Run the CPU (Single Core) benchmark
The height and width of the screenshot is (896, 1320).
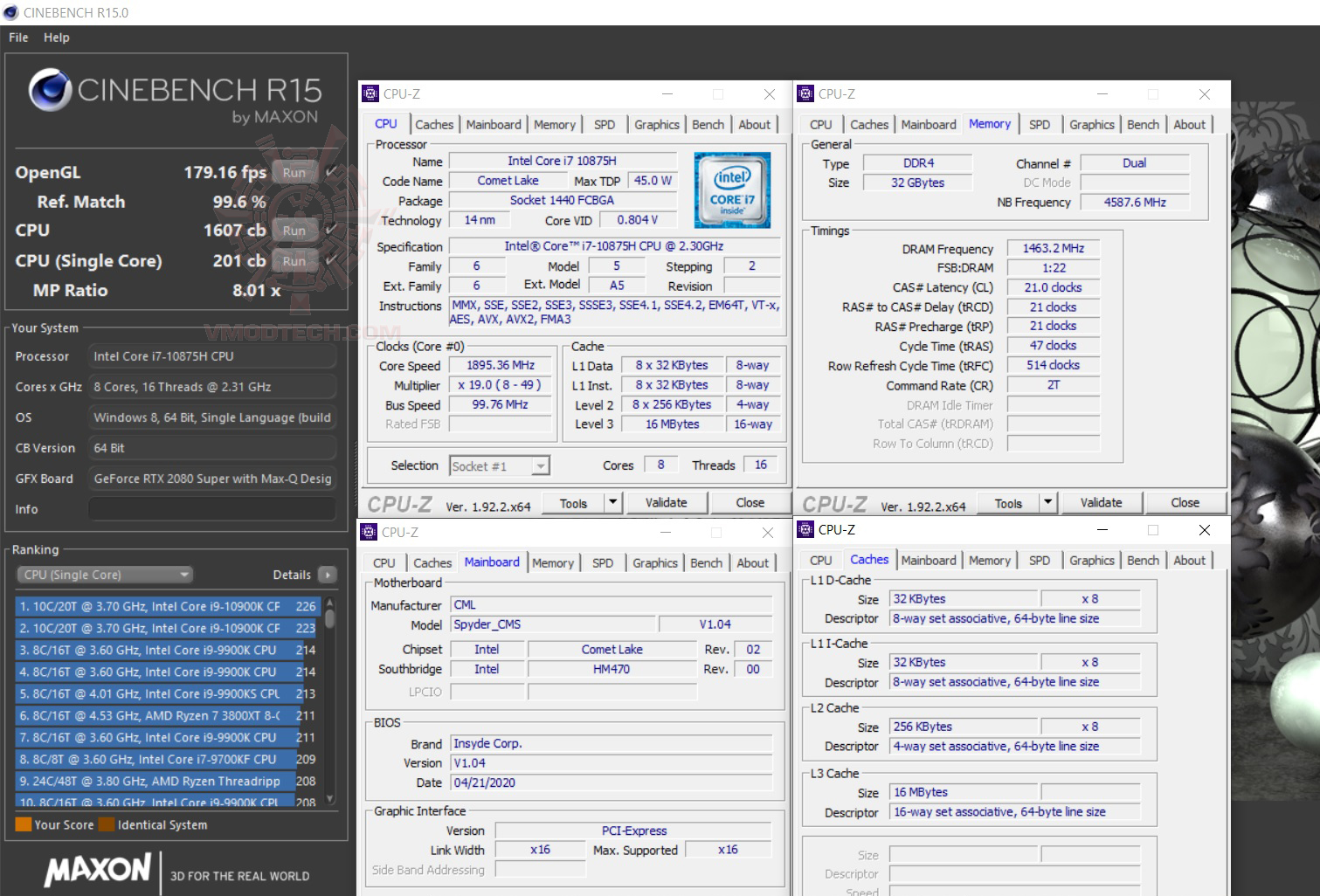[294, 261]
